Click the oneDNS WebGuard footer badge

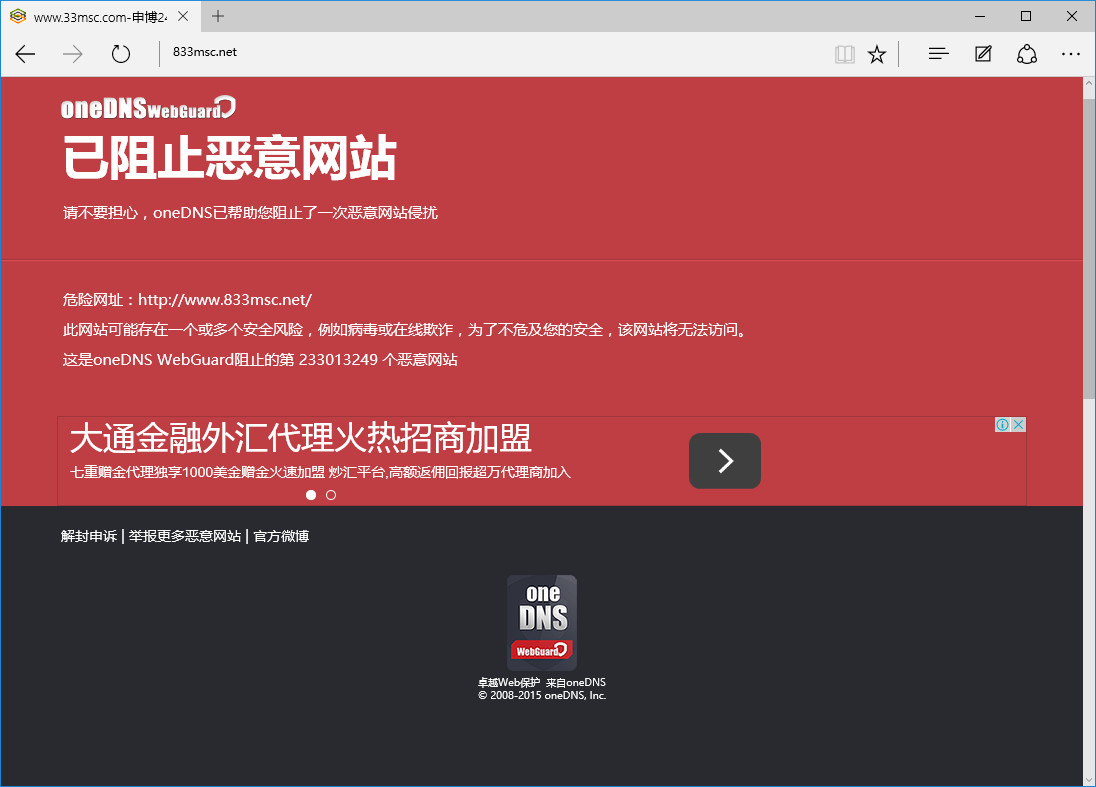542,623
